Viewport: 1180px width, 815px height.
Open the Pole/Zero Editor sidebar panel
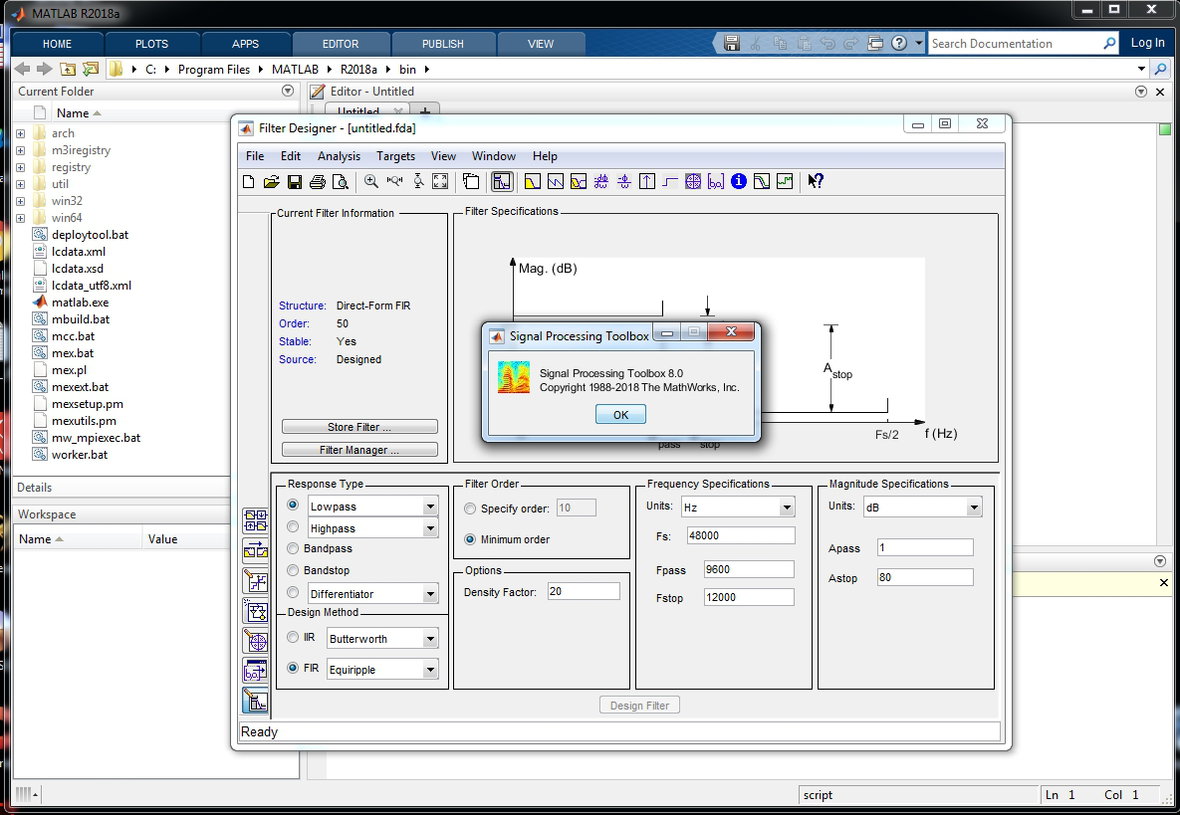(256, 641)
